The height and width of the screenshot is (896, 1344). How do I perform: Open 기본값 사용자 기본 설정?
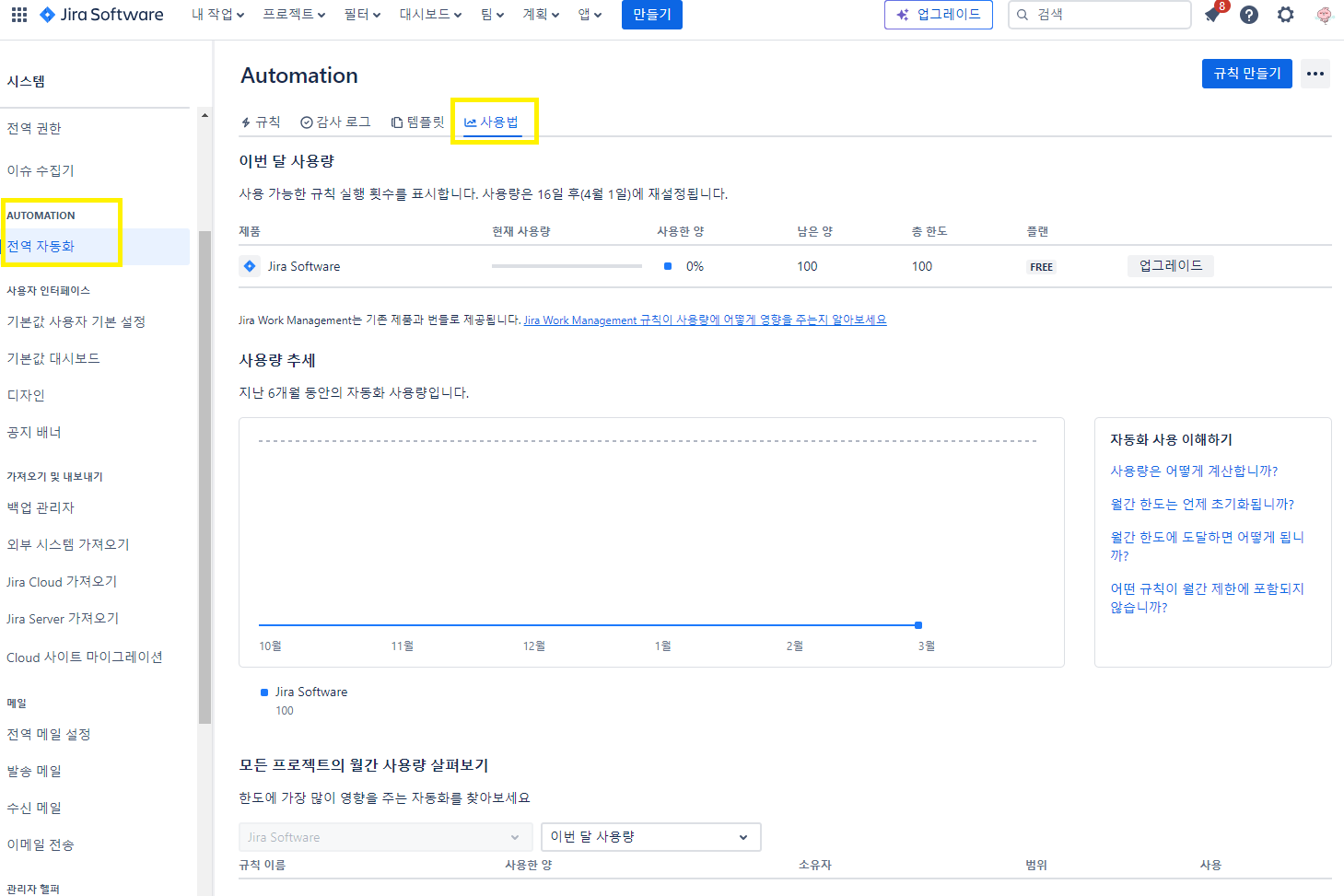pos(76,321)
